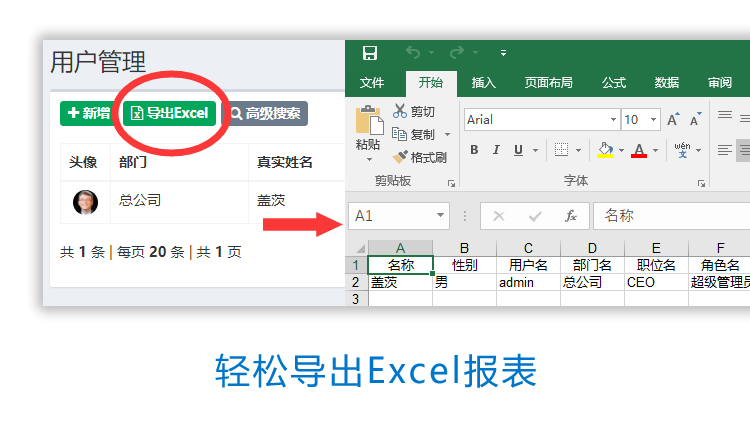This screenshot has height=430, width=750.
Task: Switch to the 插入 ribbon tab
Action: [x=484, y=83]
